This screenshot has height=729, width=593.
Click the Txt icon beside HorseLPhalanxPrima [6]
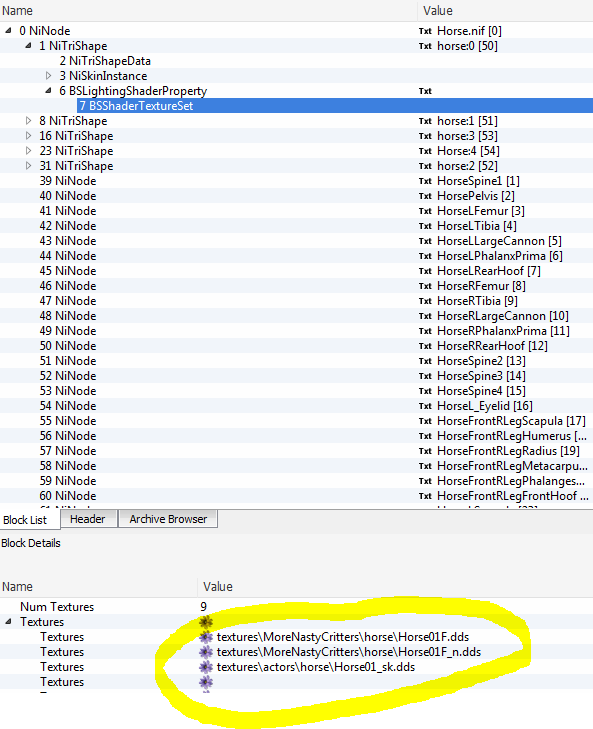coord(425,256)
